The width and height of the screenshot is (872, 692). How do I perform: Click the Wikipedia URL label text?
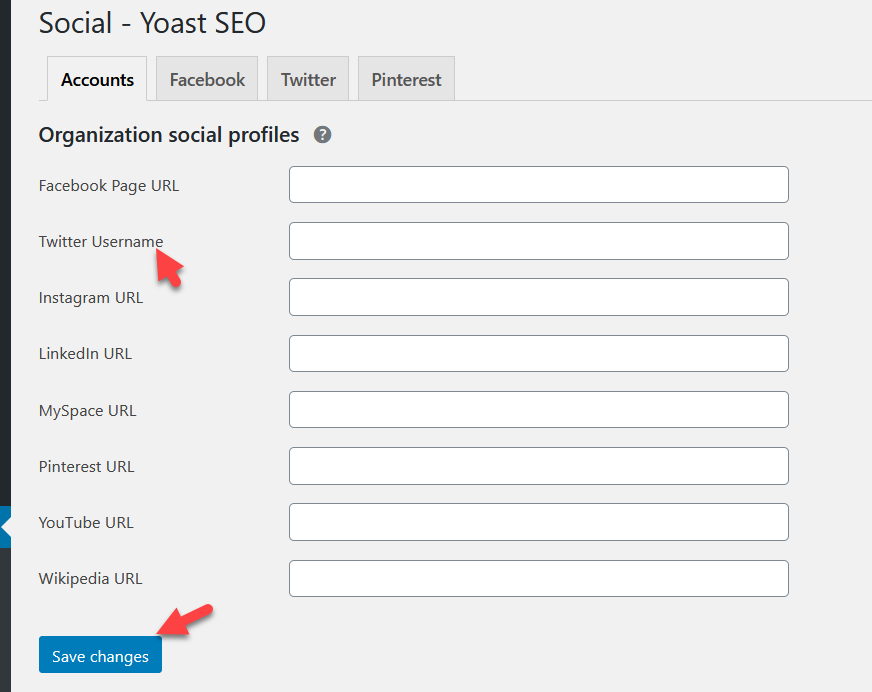90,578
